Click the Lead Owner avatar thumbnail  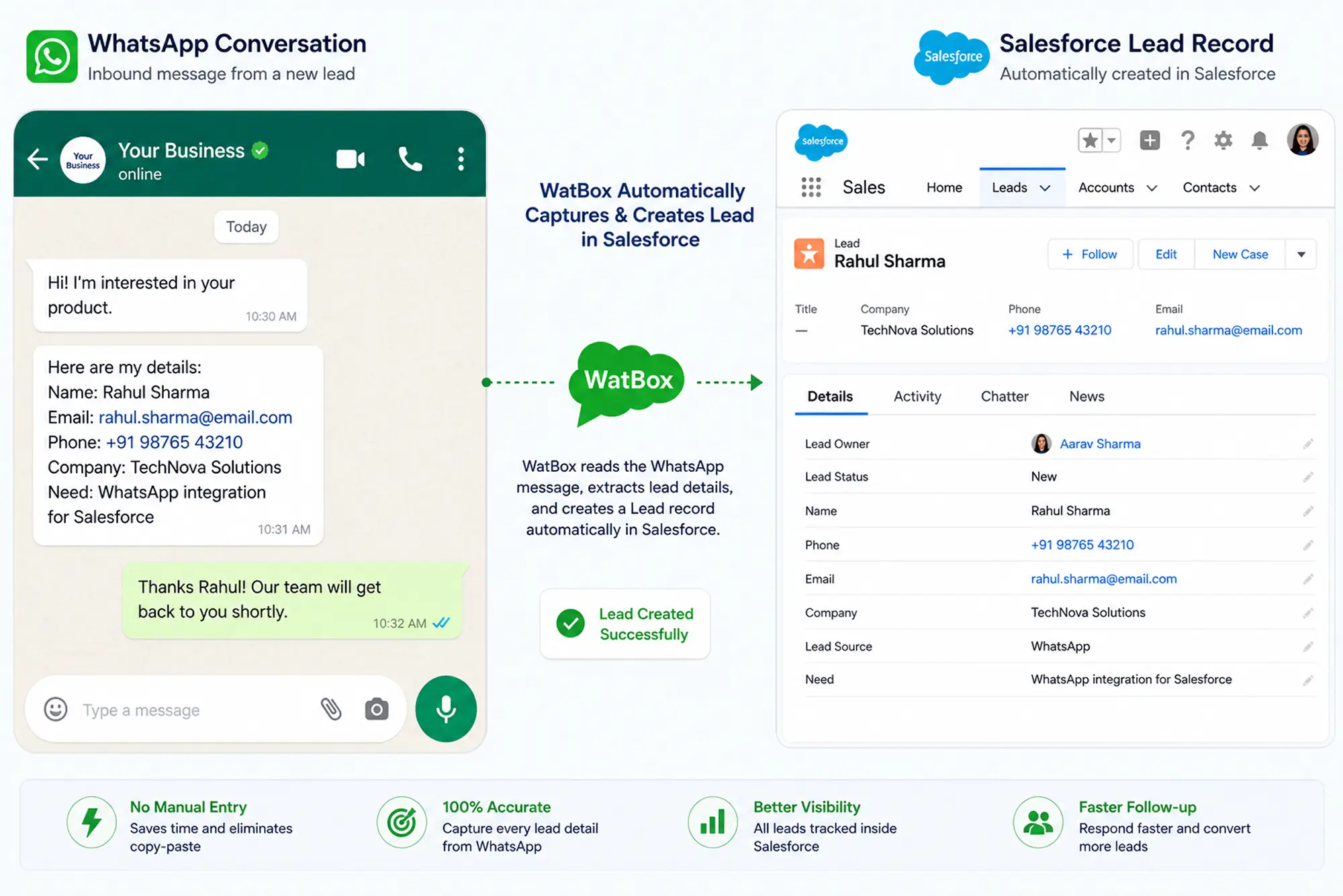(x=1041, y=444)
